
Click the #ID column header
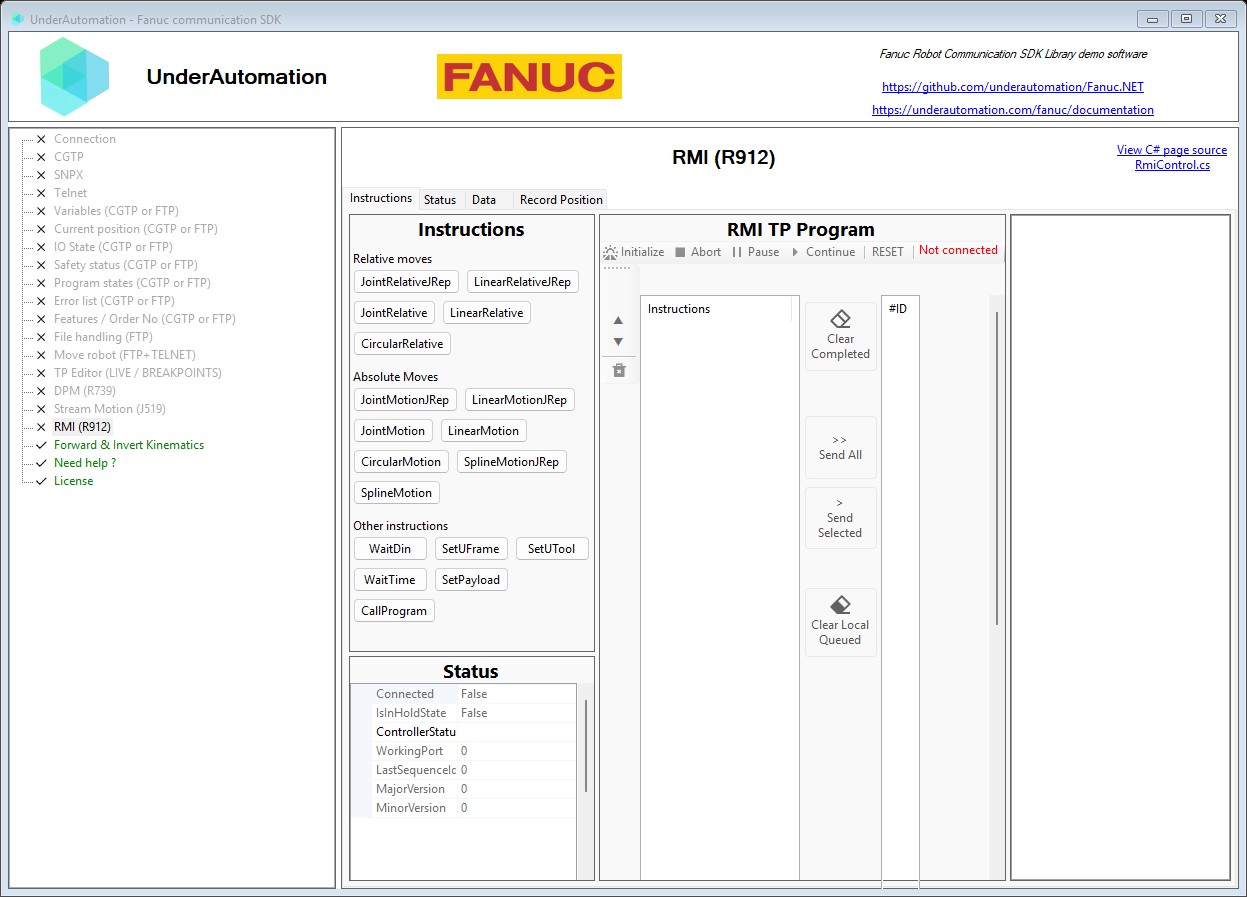900,309
